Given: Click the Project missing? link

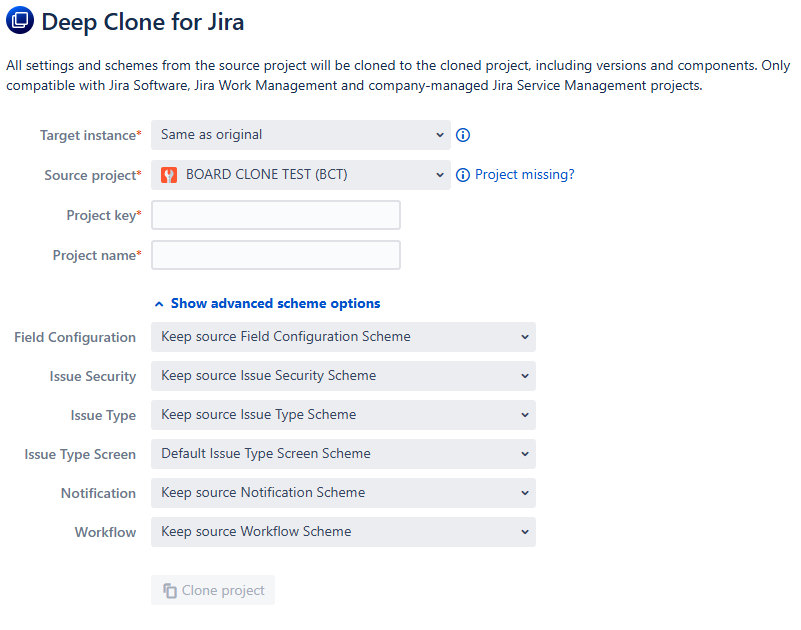Looking at the screenshot, I should click(x=525, y=175).
